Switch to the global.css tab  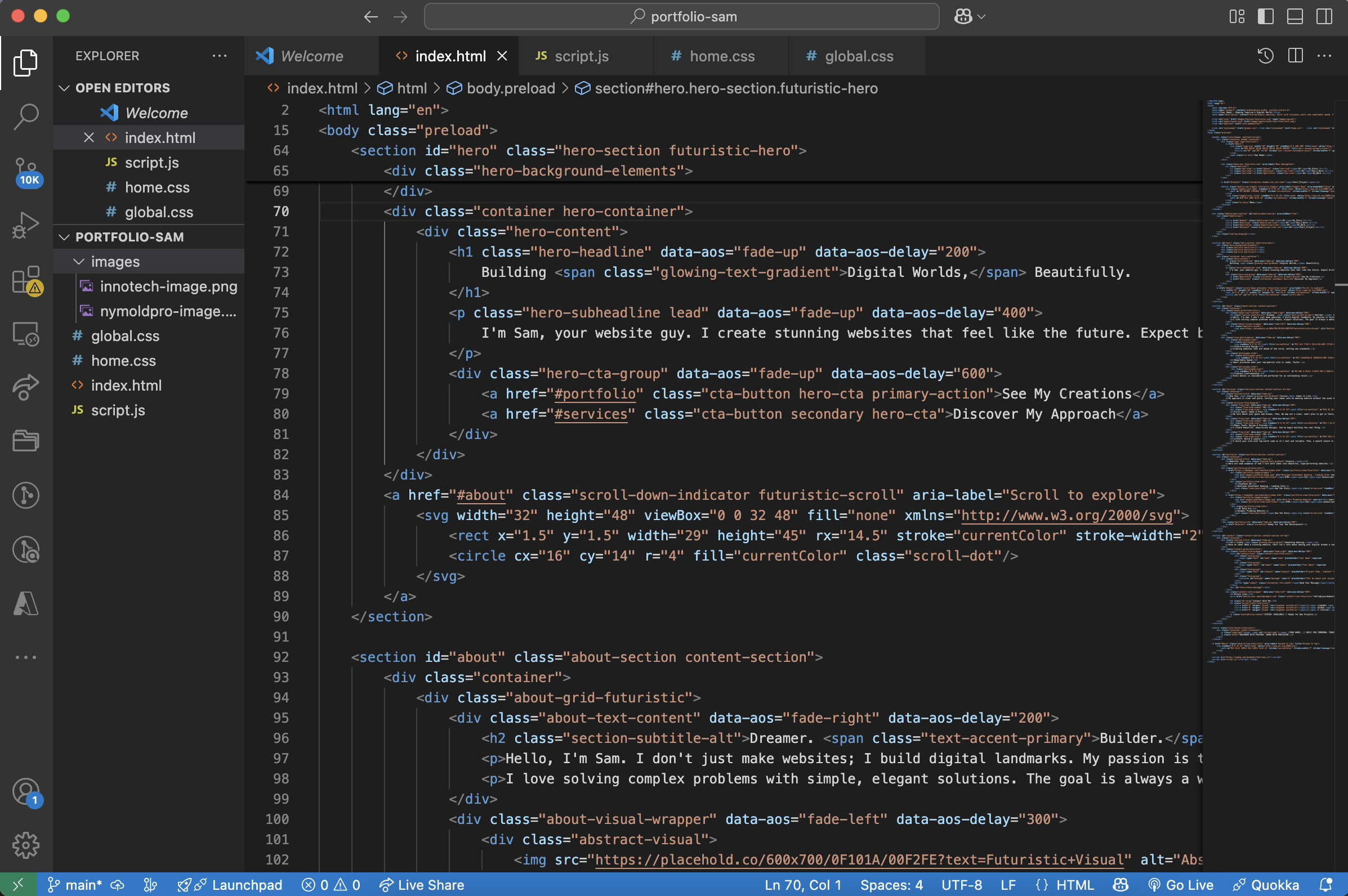point(858,56)
